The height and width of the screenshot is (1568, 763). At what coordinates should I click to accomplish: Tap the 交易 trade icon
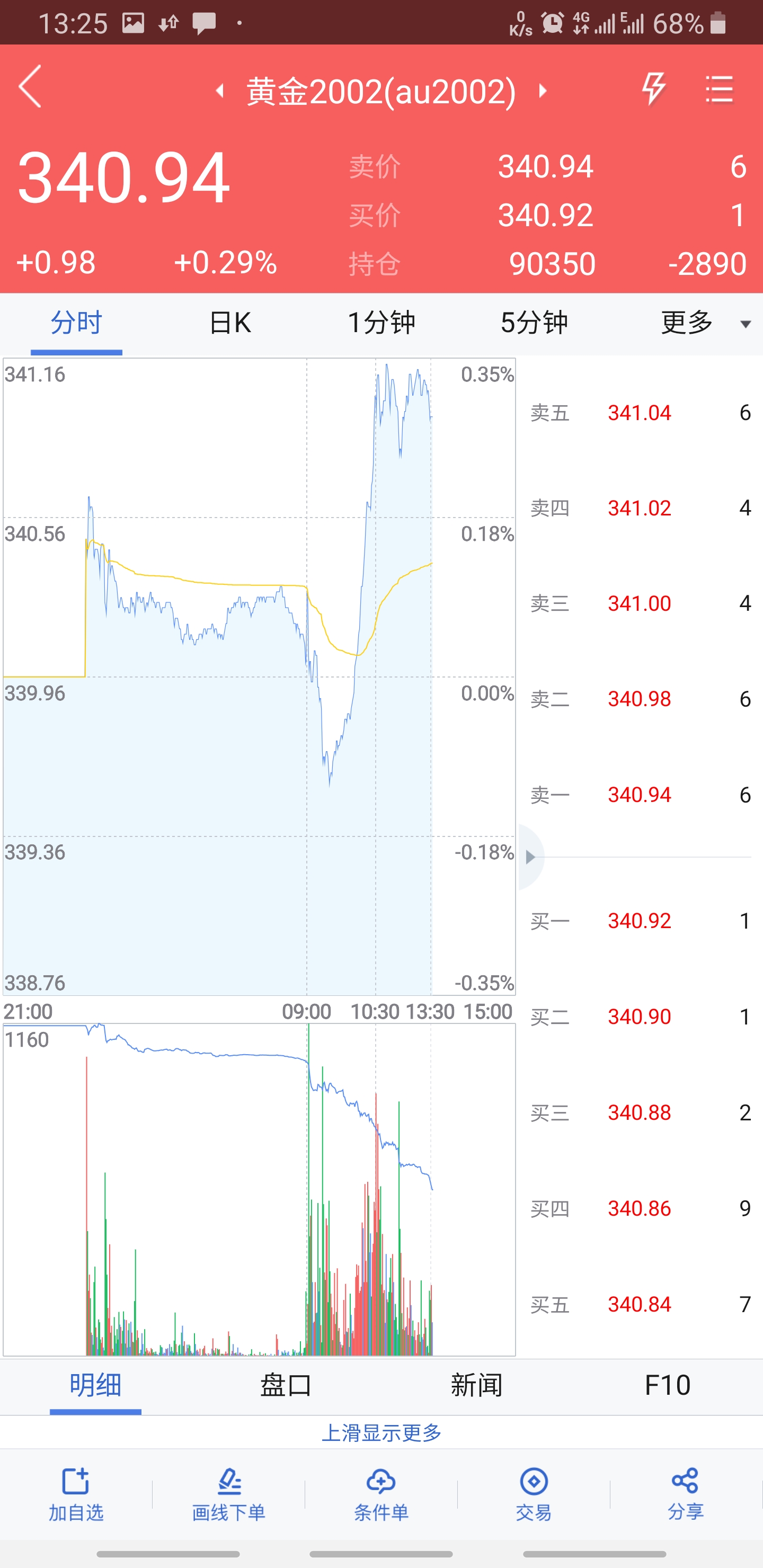click(x=534, y=1493)
